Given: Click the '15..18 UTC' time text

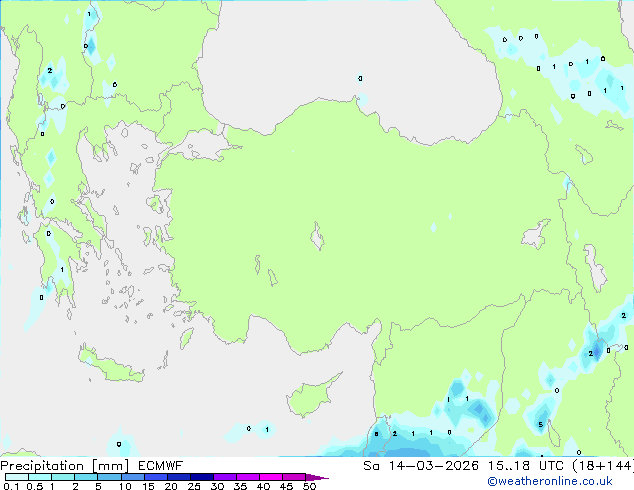Looking at the screenshot, I should tap(526, 466).
